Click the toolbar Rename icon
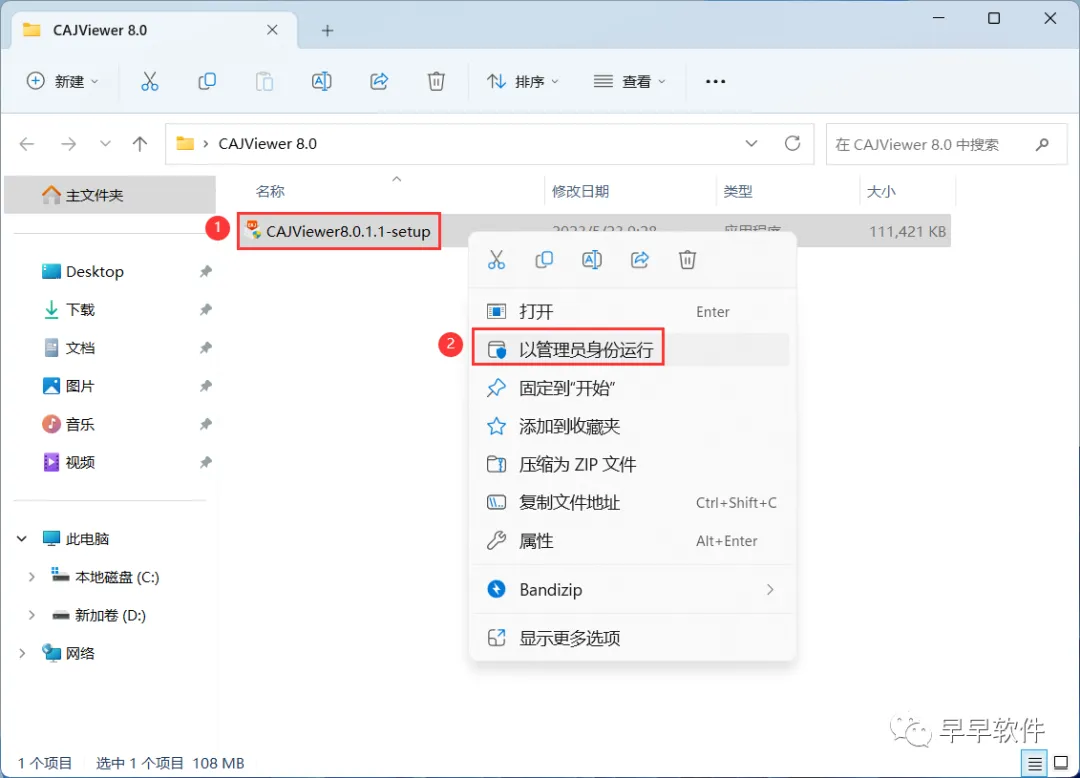This screenshot has height=778, width=1080. coord(322,81)
